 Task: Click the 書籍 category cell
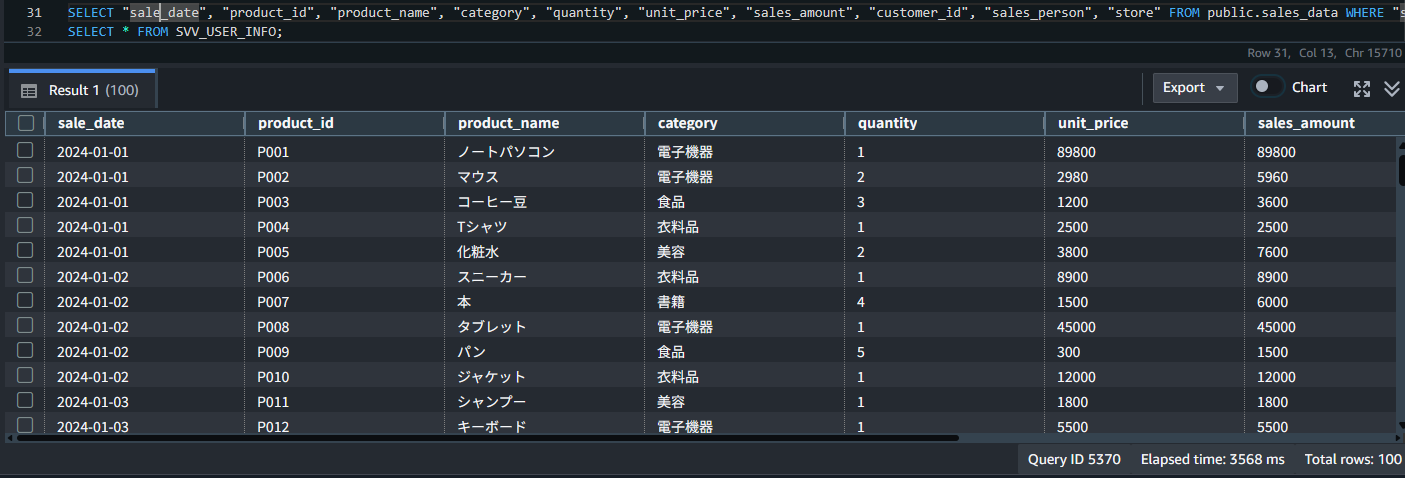click(x=745, y=302)
